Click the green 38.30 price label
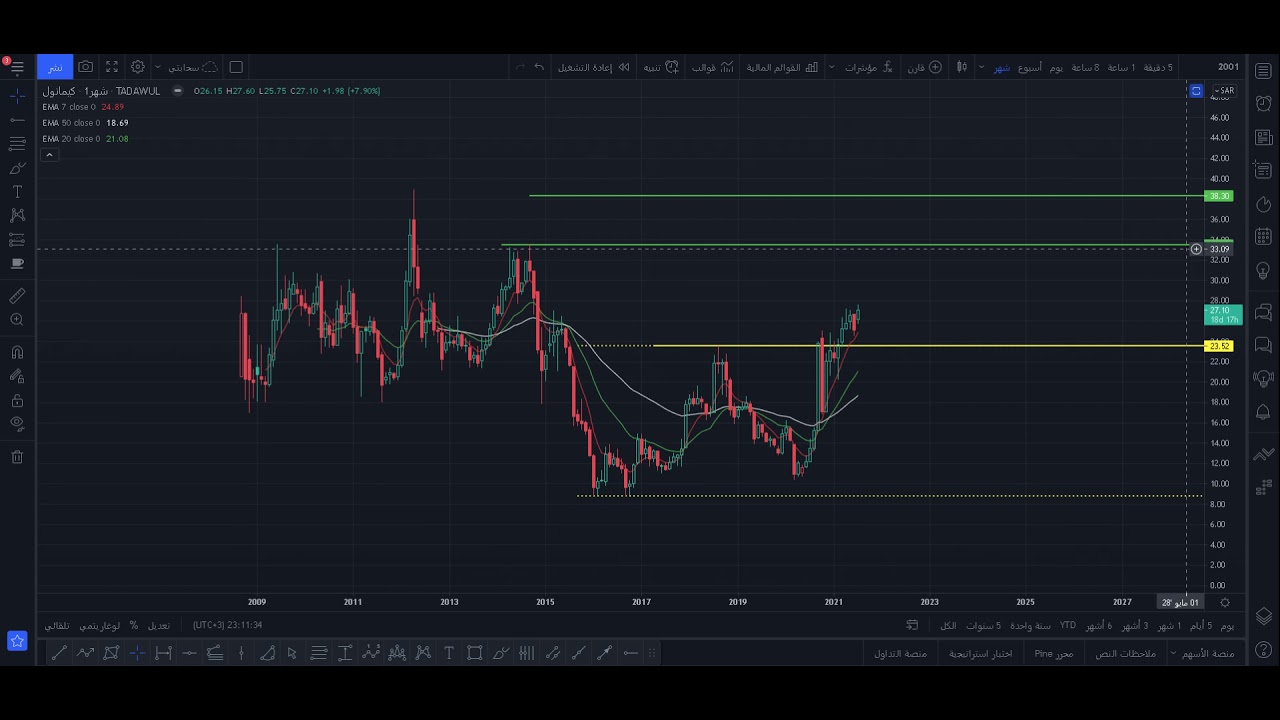1280x720 pixels. (1219, 196)
